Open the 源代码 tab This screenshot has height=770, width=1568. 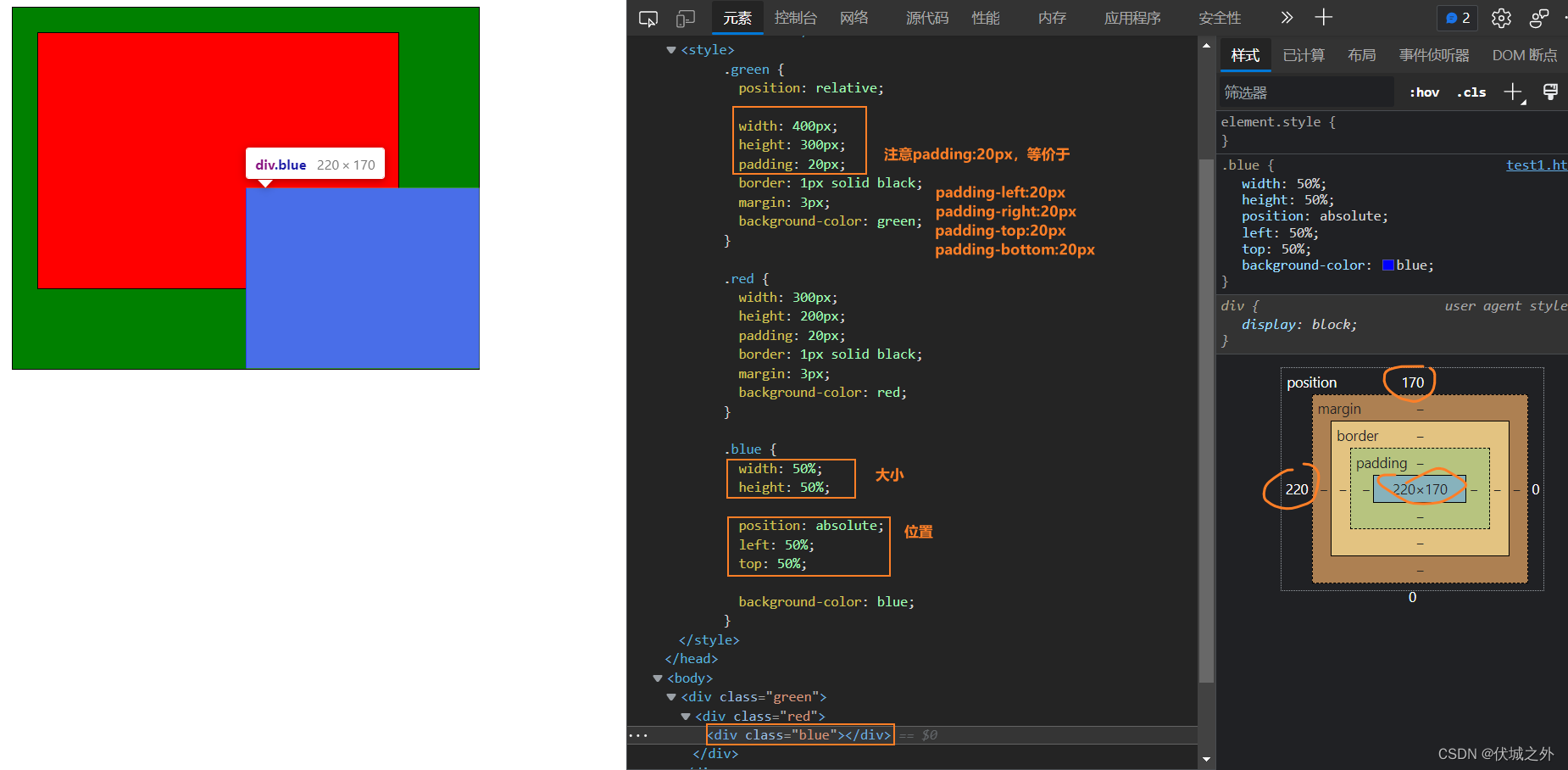pos(927,18)
